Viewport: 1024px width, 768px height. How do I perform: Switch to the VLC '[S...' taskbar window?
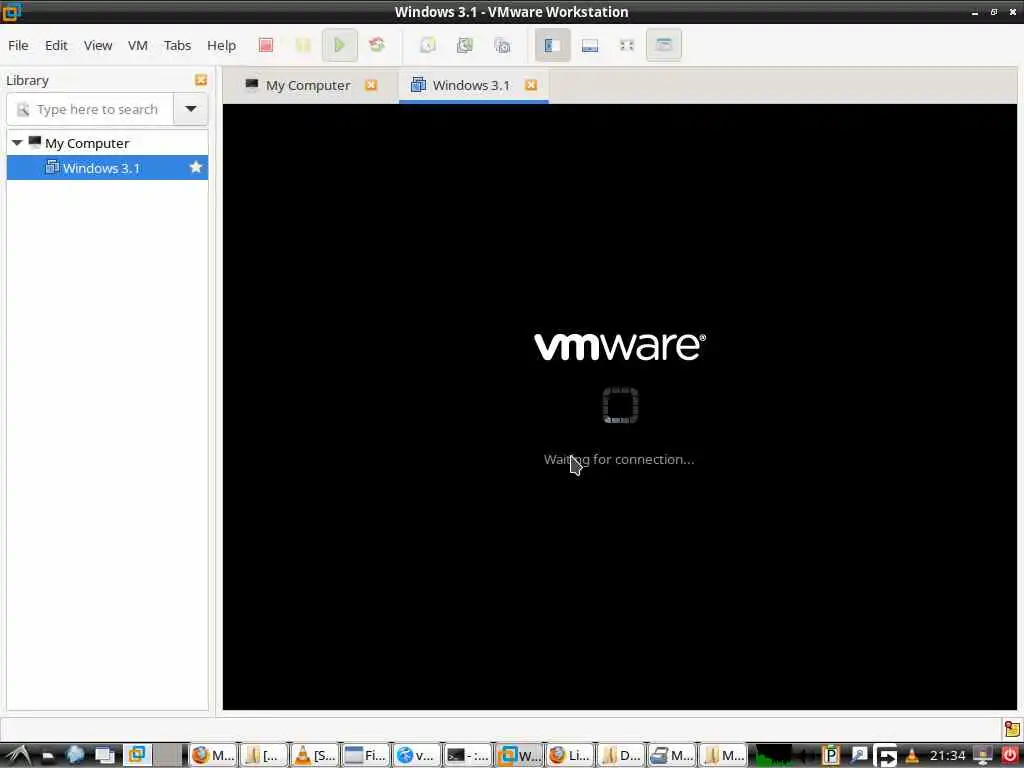315,756
